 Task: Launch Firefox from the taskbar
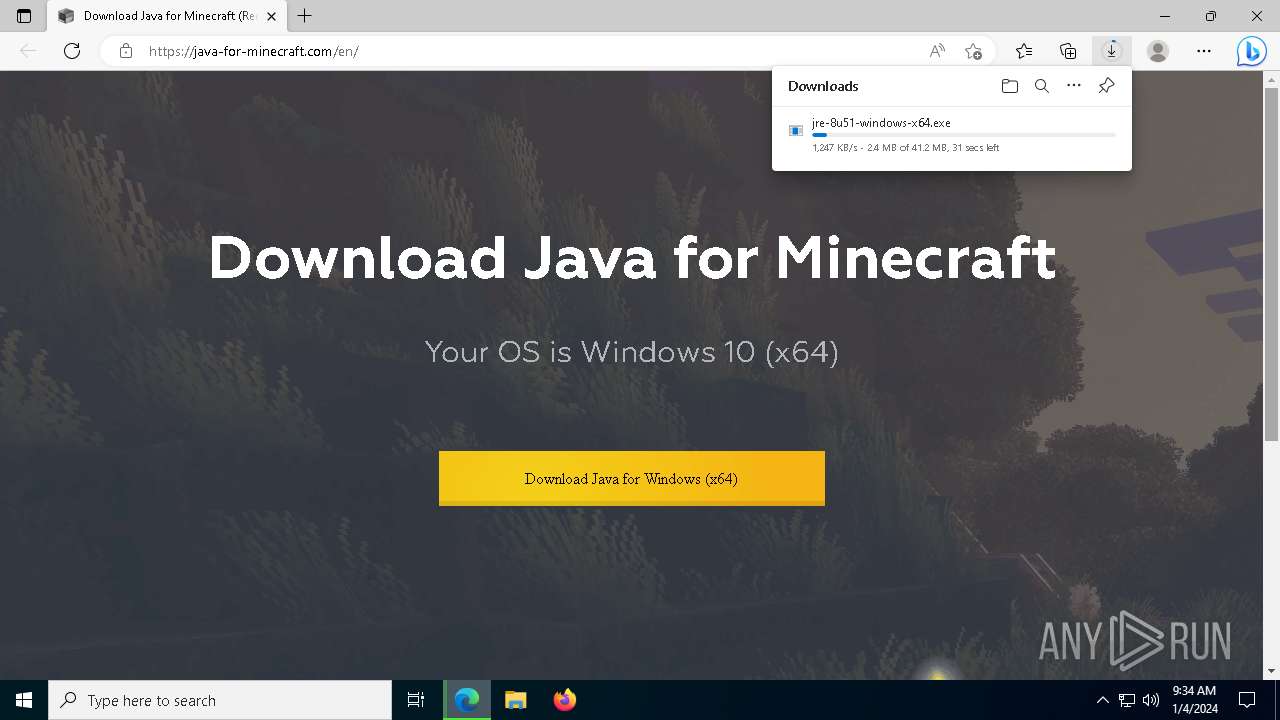click(565, 700)
